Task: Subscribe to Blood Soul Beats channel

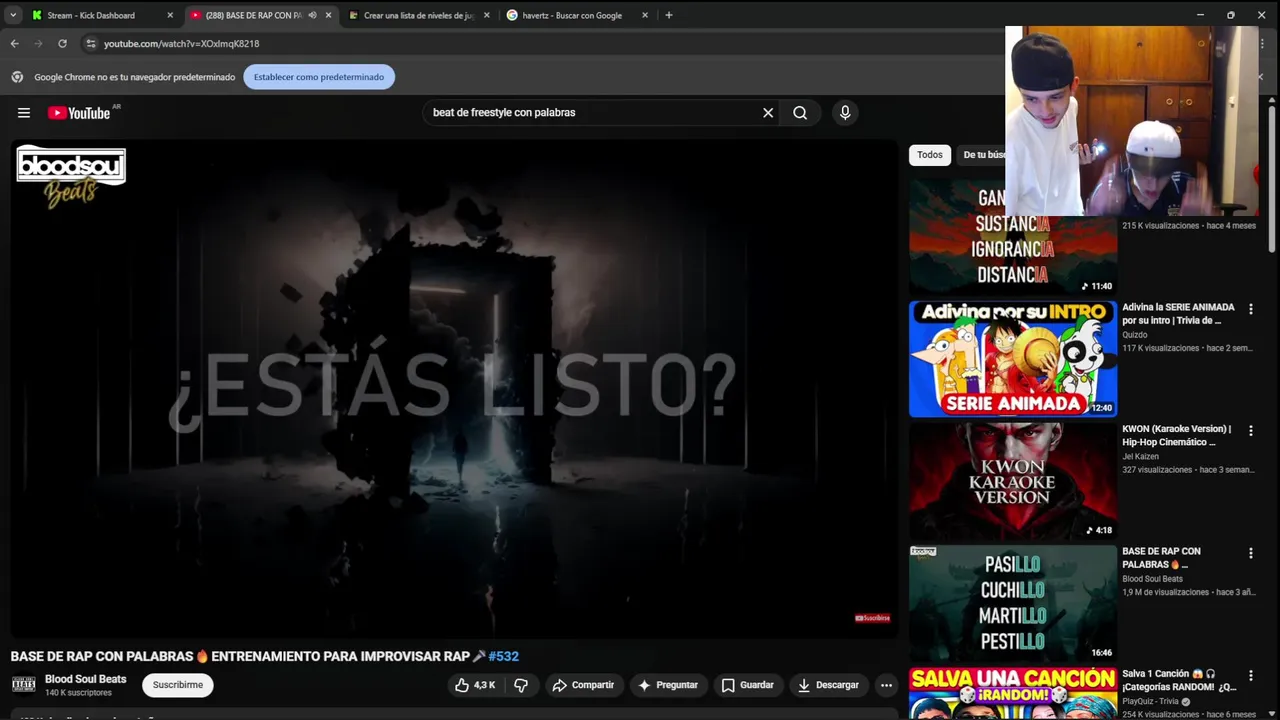Action: point(178,685)
